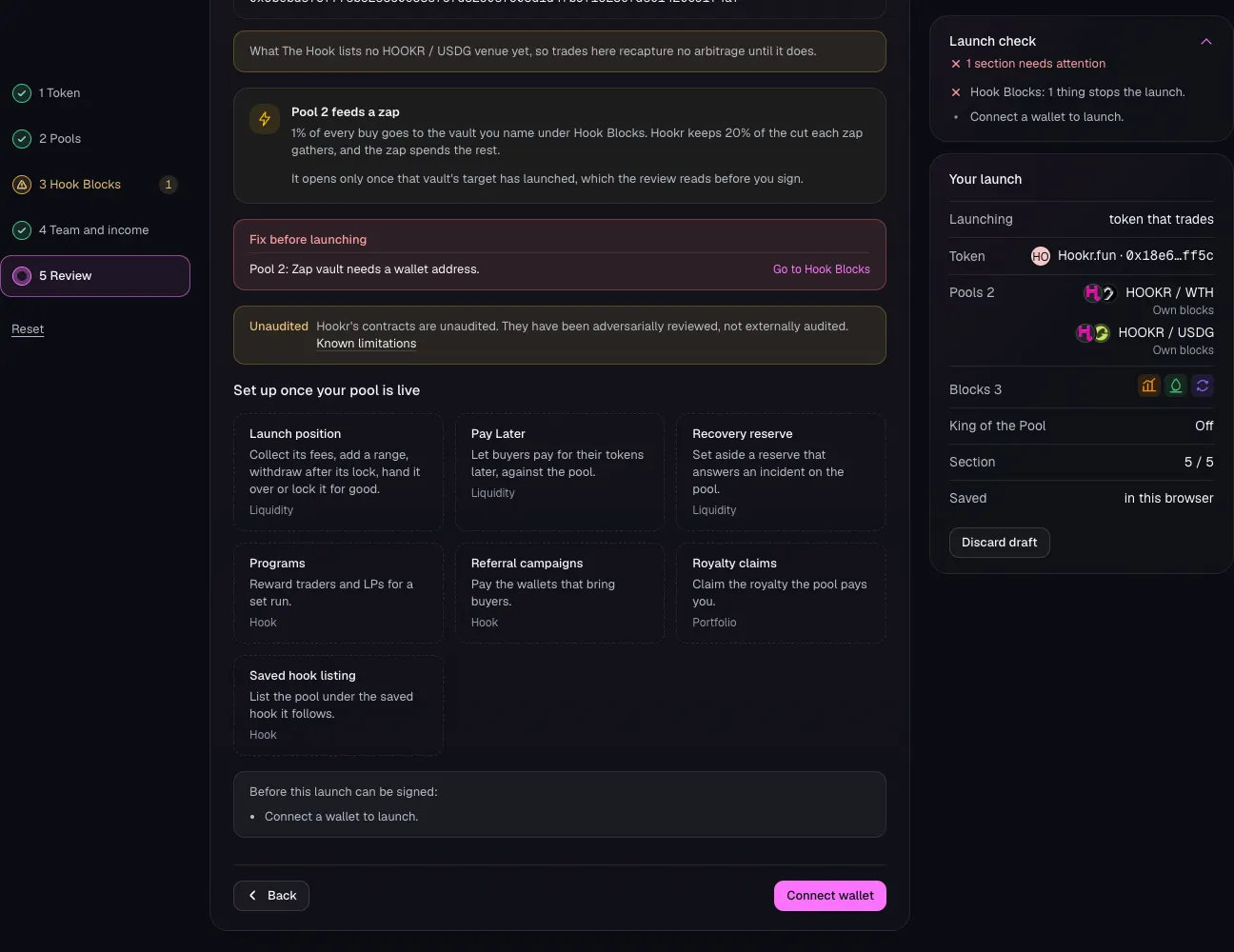Click the check icon beside 2 Pools
Viewport: 1234px width, 952px height.
pos(22,139)
